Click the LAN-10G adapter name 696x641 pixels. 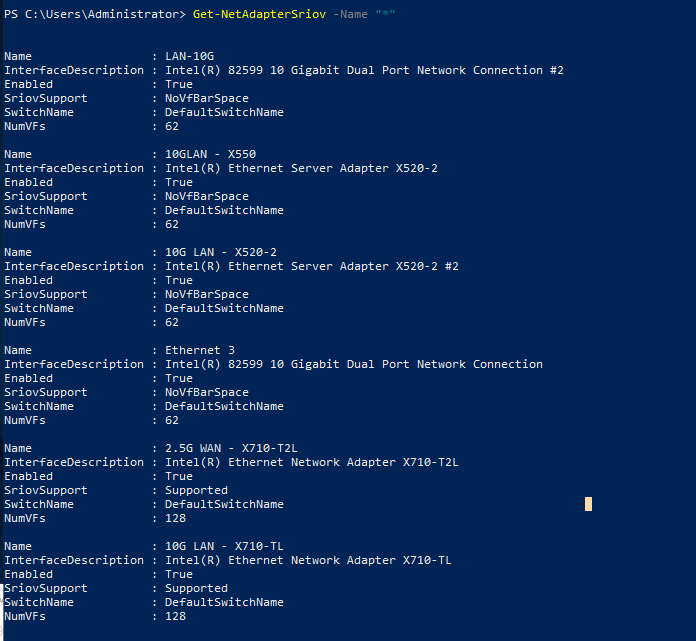click(x=193, y=56)
